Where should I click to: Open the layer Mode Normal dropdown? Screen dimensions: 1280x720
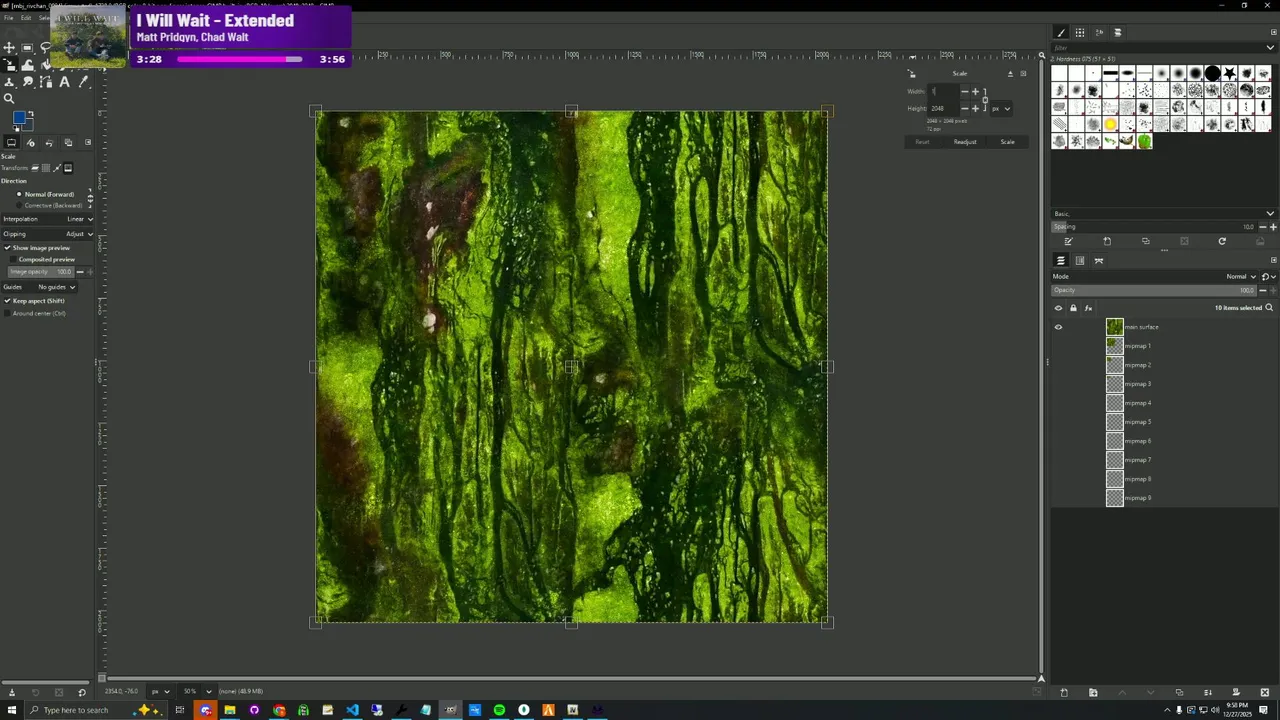point(1240,276)
